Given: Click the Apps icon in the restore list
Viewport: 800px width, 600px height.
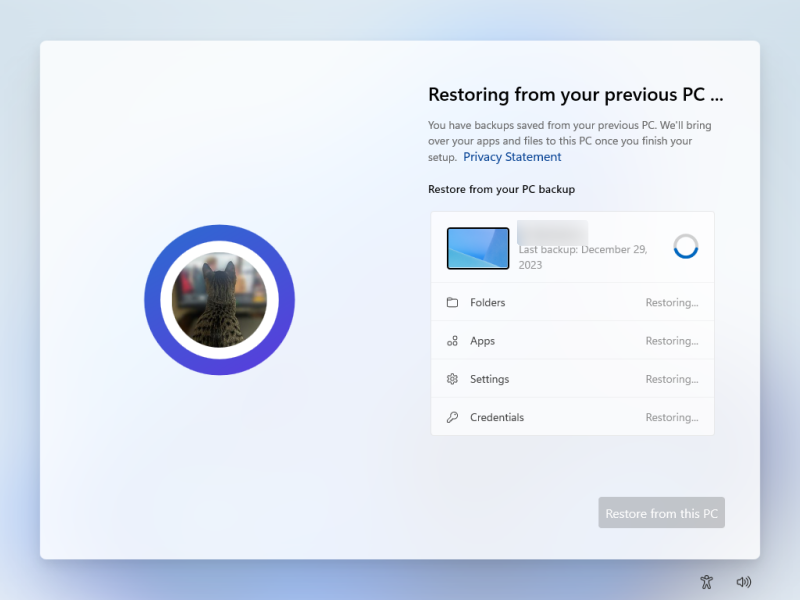Looking at the screenshot, I should click(452, 341).
